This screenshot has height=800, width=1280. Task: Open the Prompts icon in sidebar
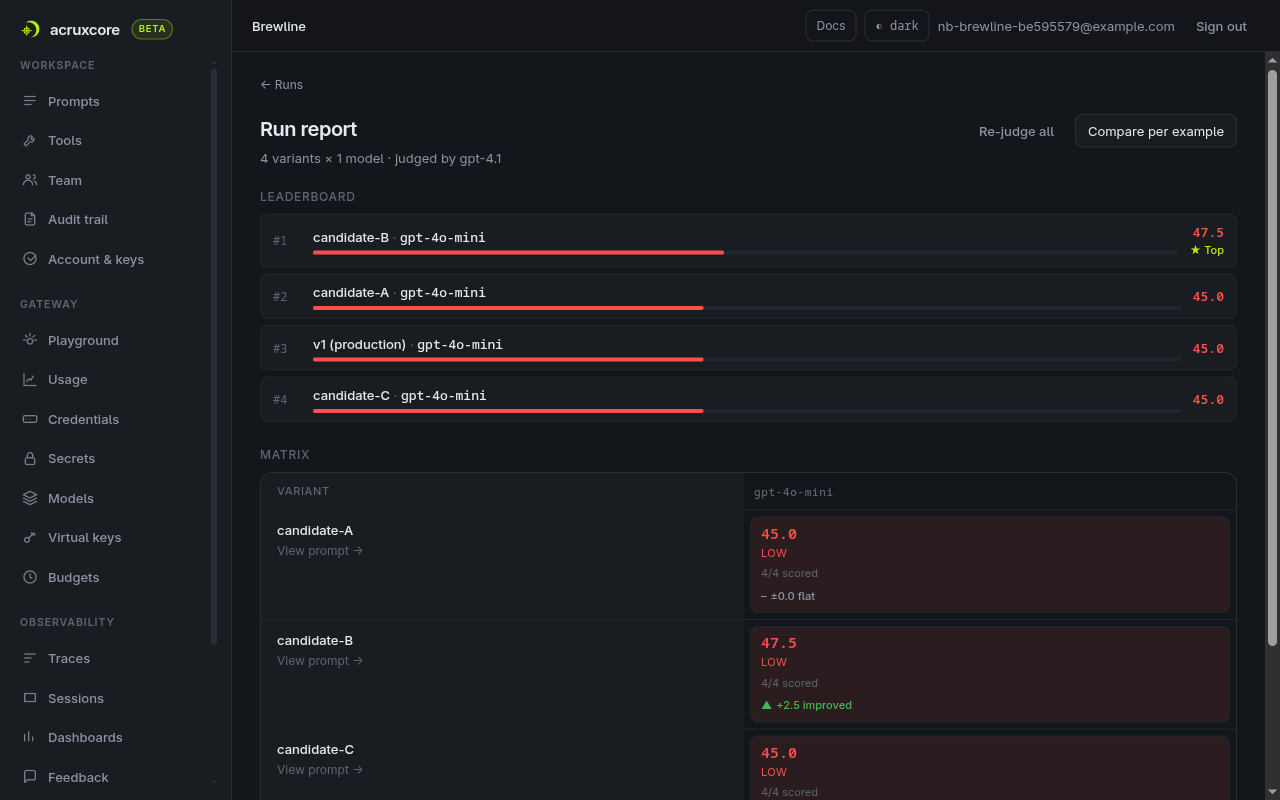click(30, 101)
